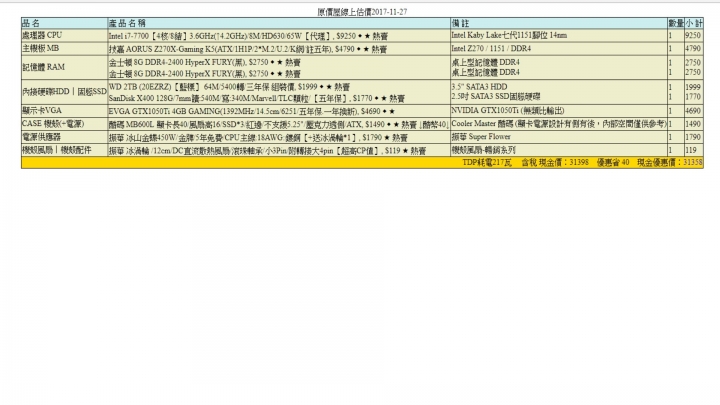Click quantity 1 in the VGA row

[x=670, y=111]
